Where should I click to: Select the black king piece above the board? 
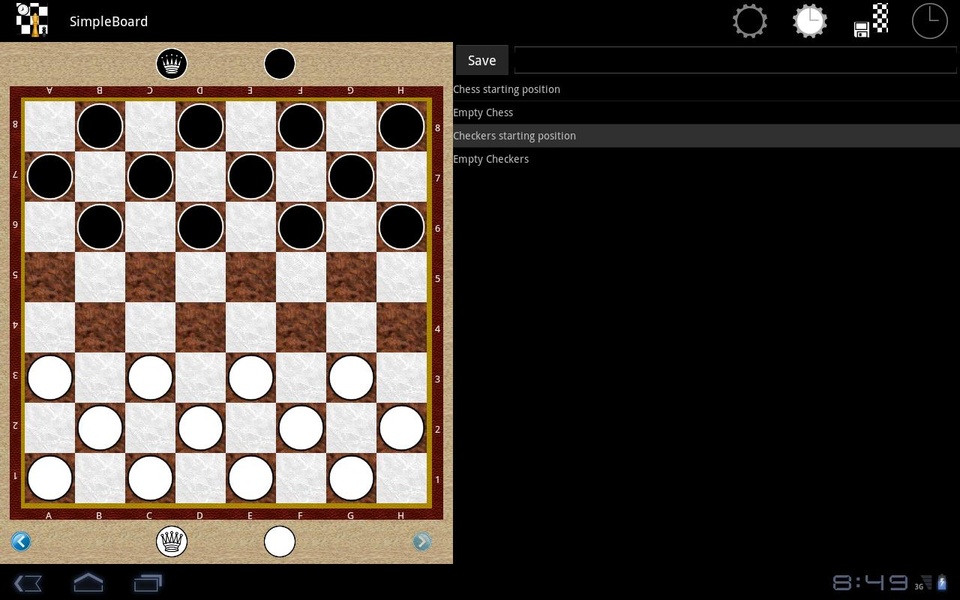tap(171, 64)
